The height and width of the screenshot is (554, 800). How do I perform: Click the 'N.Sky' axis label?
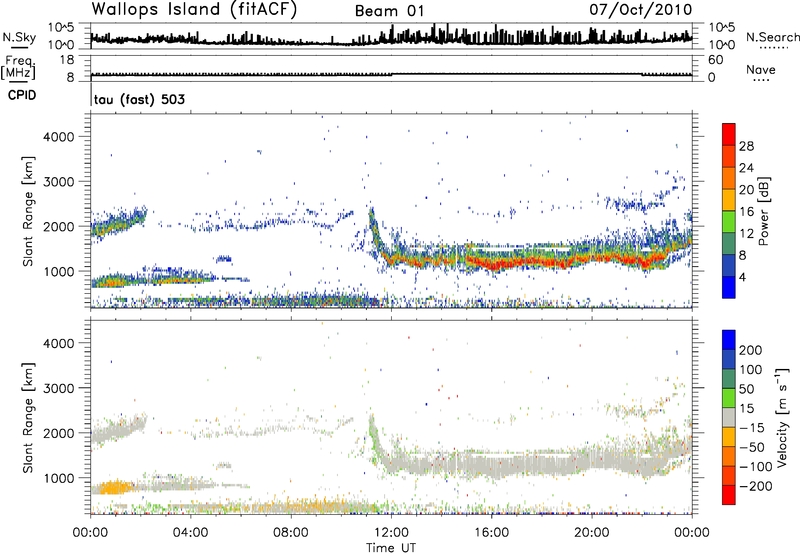[x=19, y=37]
